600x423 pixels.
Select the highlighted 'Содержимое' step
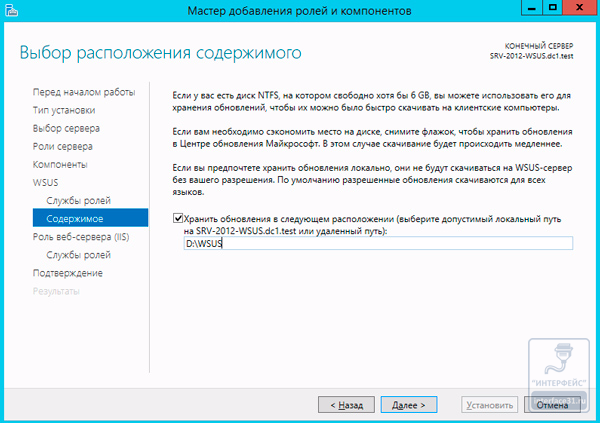click(x=74, y=217)
